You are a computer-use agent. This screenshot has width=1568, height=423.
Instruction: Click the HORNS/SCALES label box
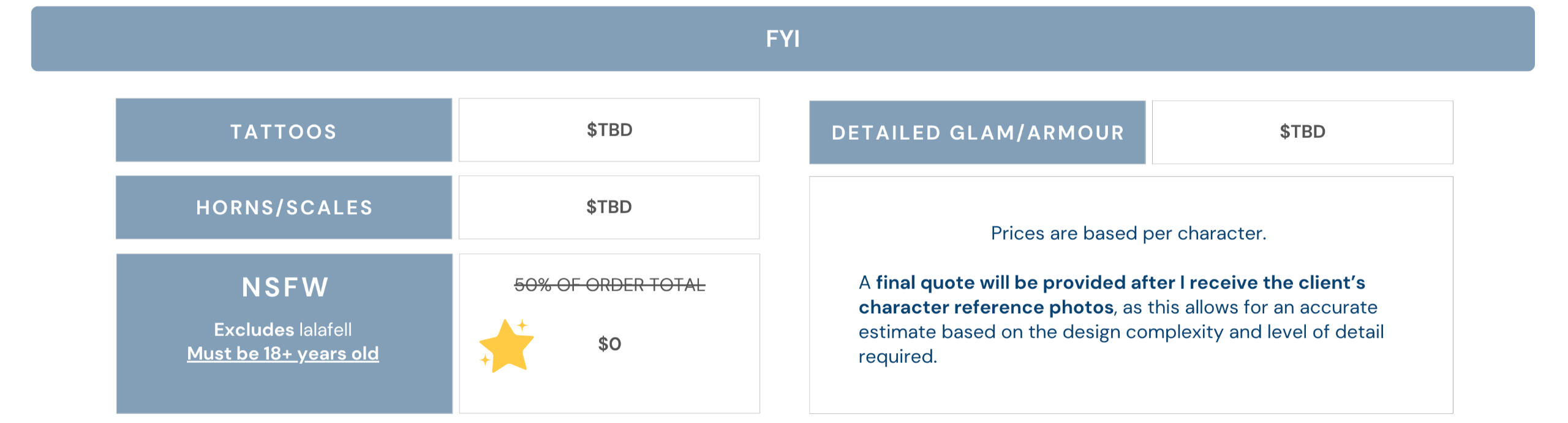click(284, 207)
